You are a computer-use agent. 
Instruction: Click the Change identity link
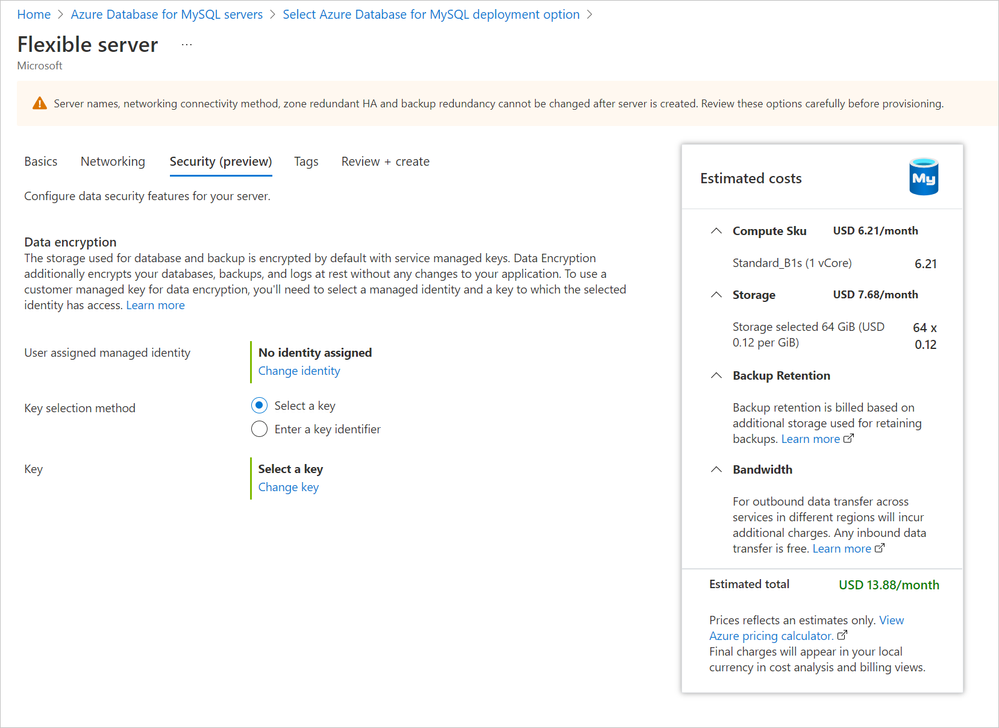pyautogui.click(x=299, y=371)
